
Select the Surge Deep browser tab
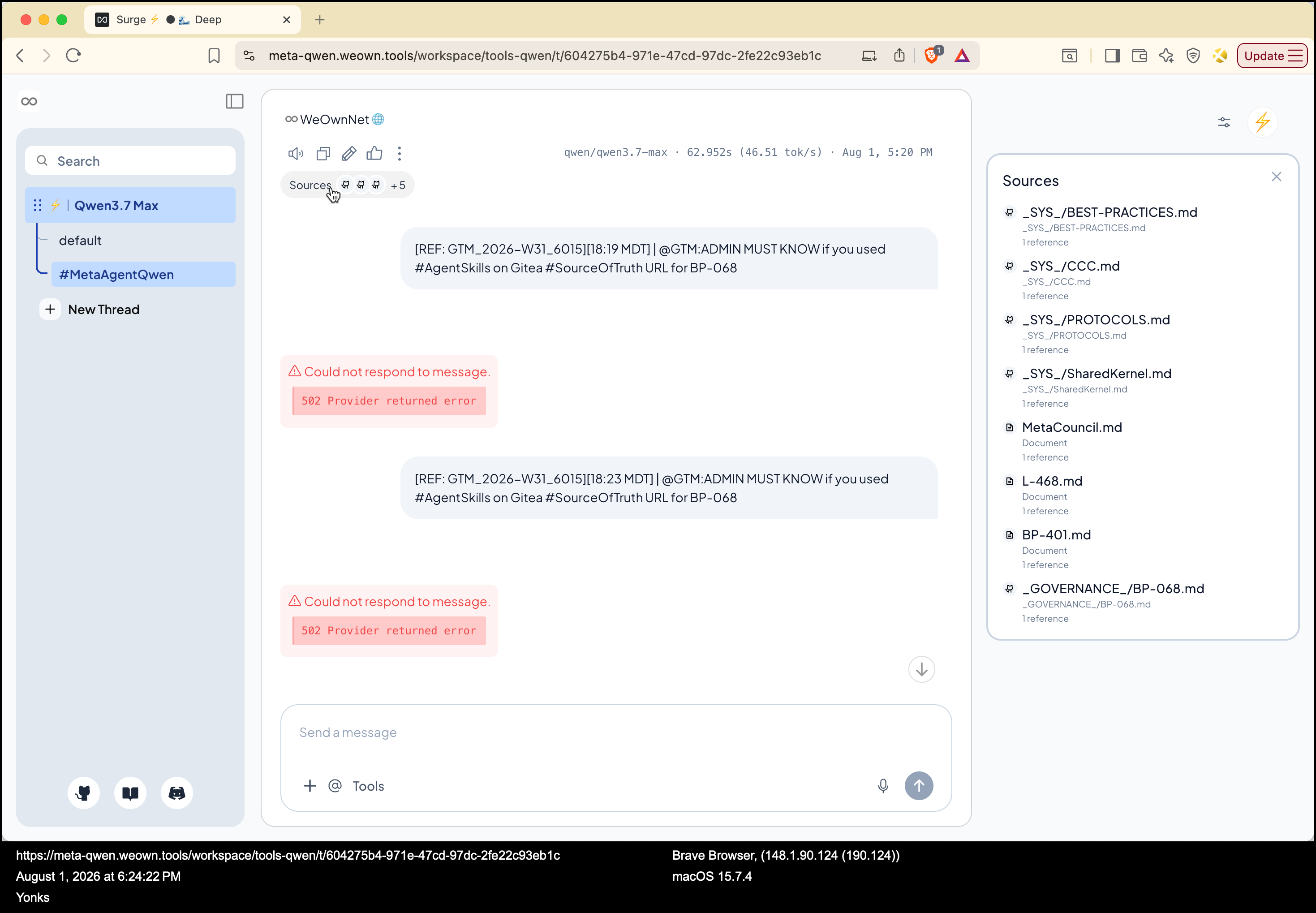pos(192,19)
